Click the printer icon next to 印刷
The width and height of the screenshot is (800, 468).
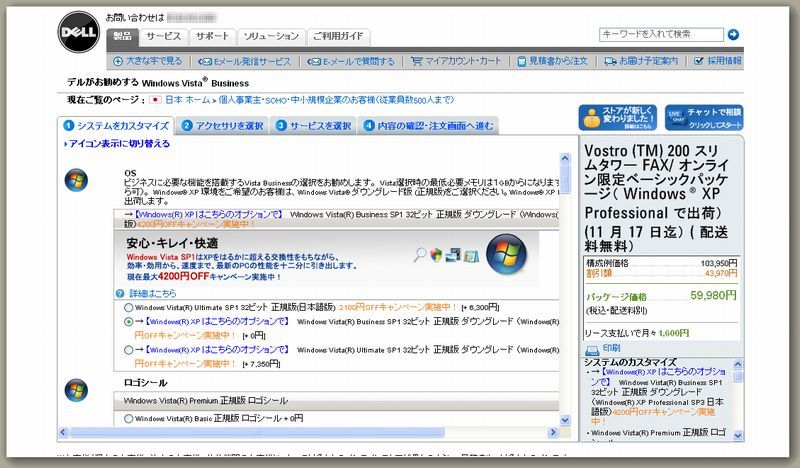pos(592,350)
